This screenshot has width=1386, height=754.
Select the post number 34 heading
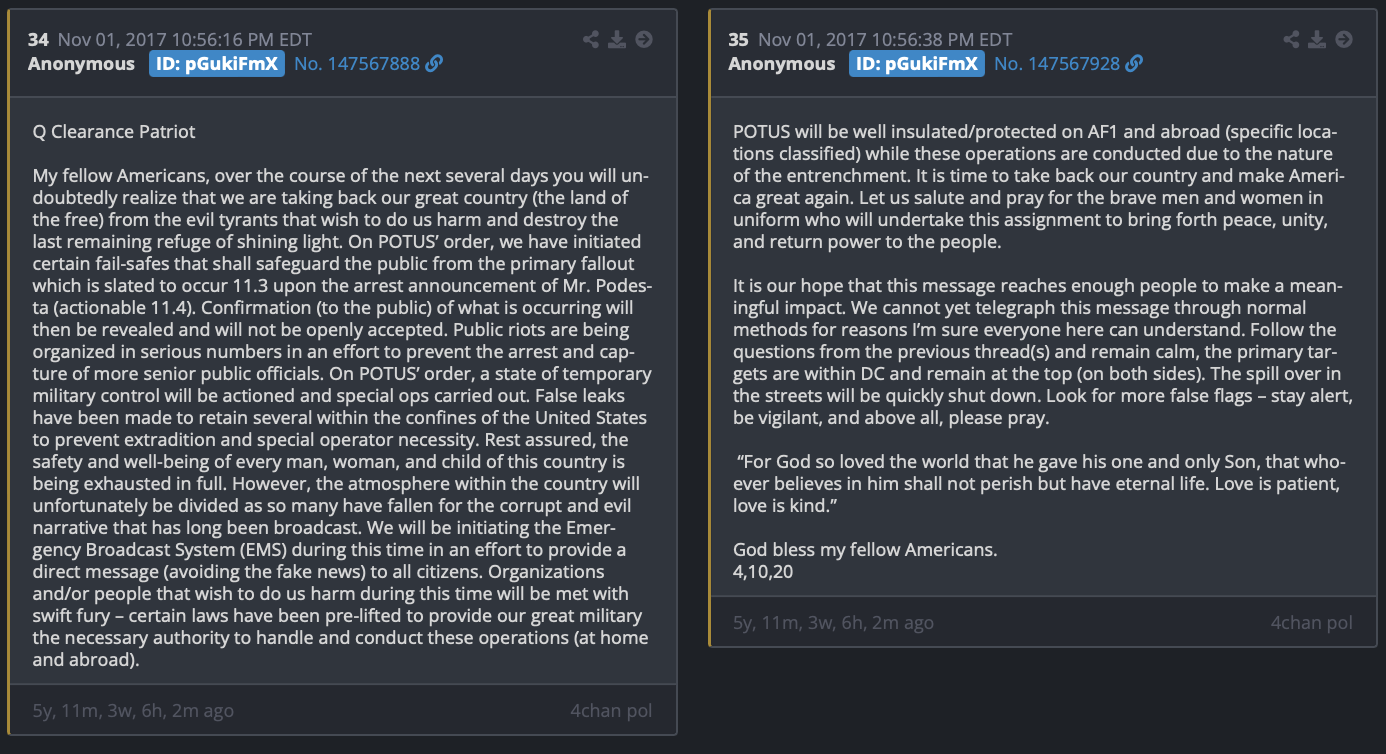coord(38,40)
